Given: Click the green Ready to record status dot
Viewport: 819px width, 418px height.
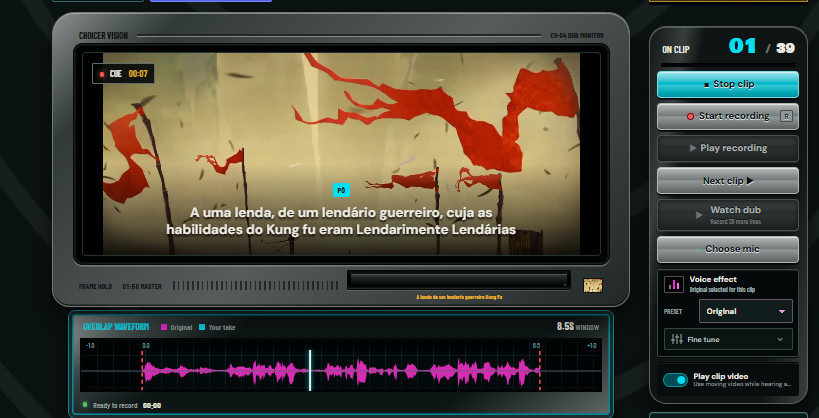Looking at the screenshot, I should tap(85, 405).
